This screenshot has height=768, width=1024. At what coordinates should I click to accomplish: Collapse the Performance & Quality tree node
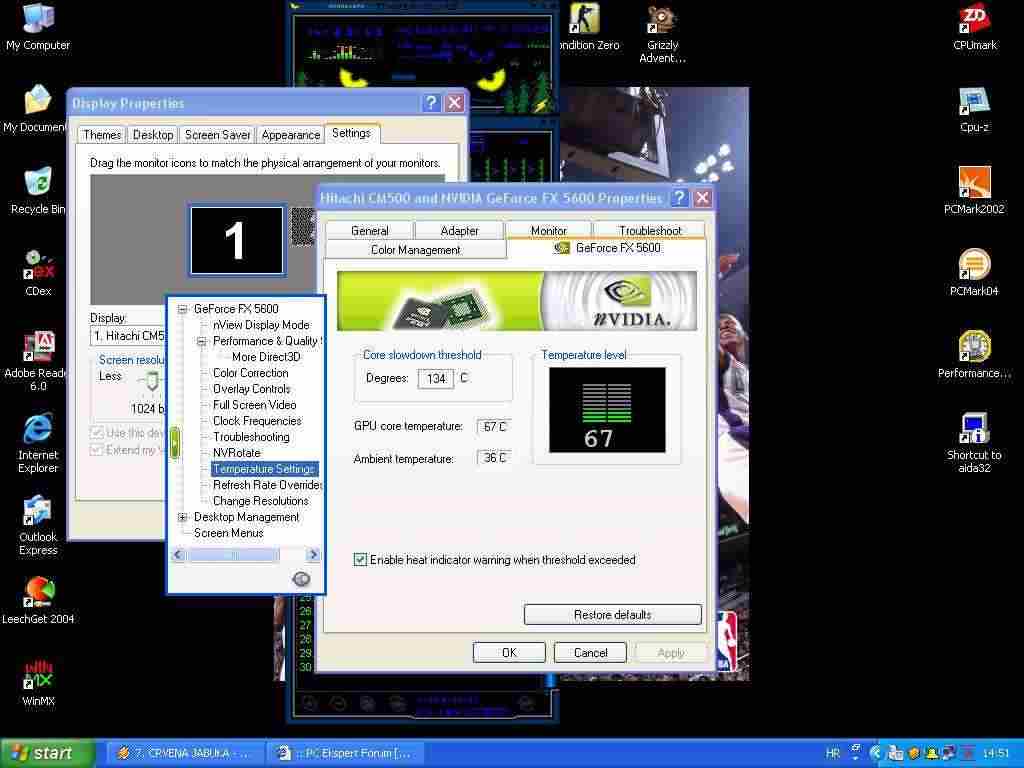click(x=201, y=341)
